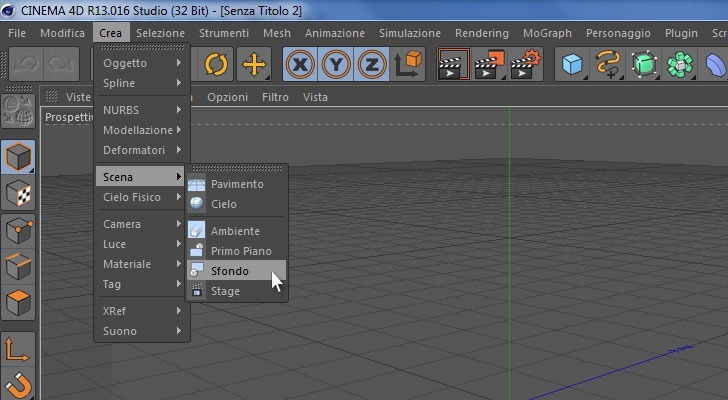The image size is (728, 400).
Task: Choose Sfondo from Scena submenu
Action: pyautogui.click(x=237, y=271)
